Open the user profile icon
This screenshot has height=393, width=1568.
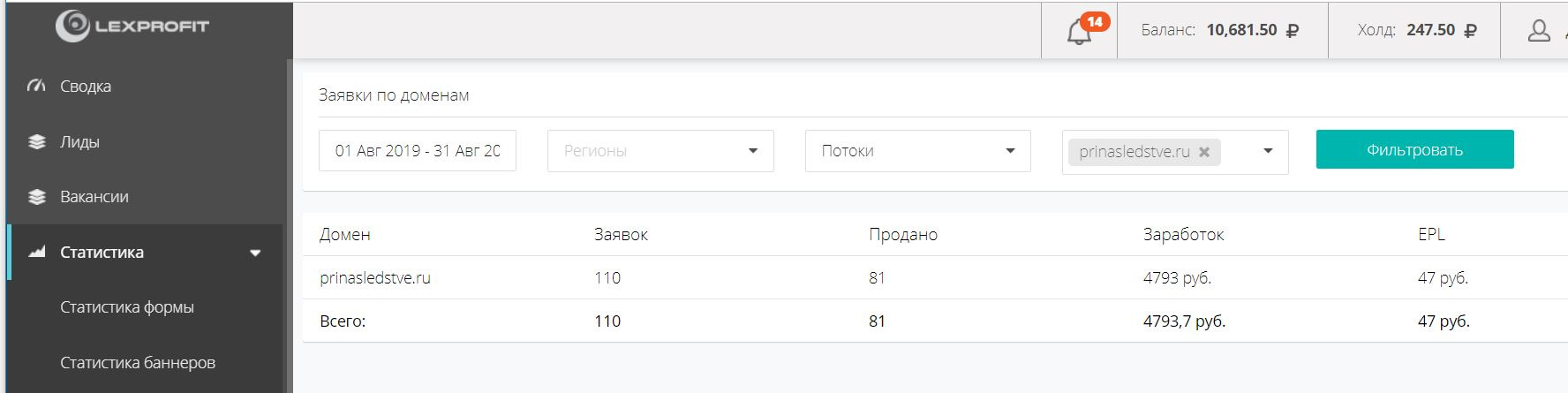coord(1539,31)
